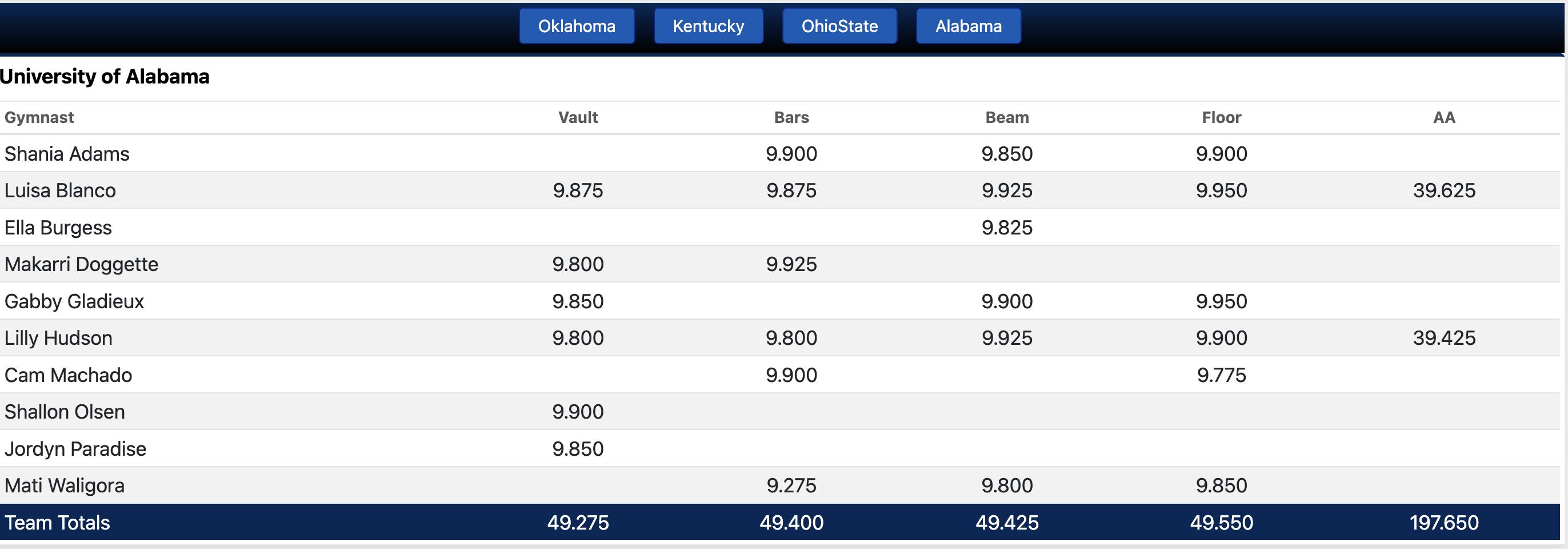
Task: Select Ella Burgess' row name
Action: [58, 227]
